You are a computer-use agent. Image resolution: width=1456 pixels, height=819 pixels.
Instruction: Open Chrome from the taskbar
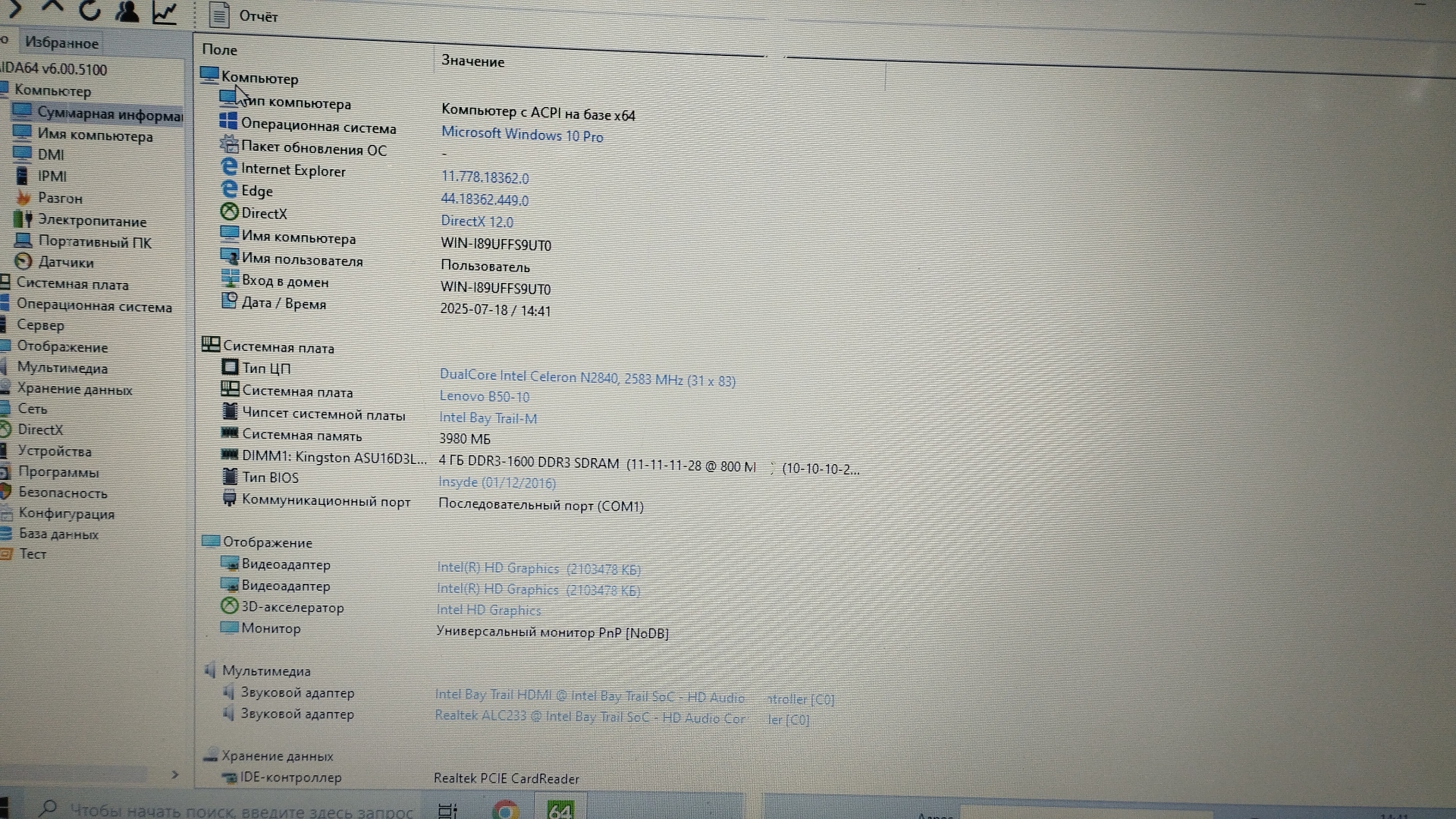[505, 810]
